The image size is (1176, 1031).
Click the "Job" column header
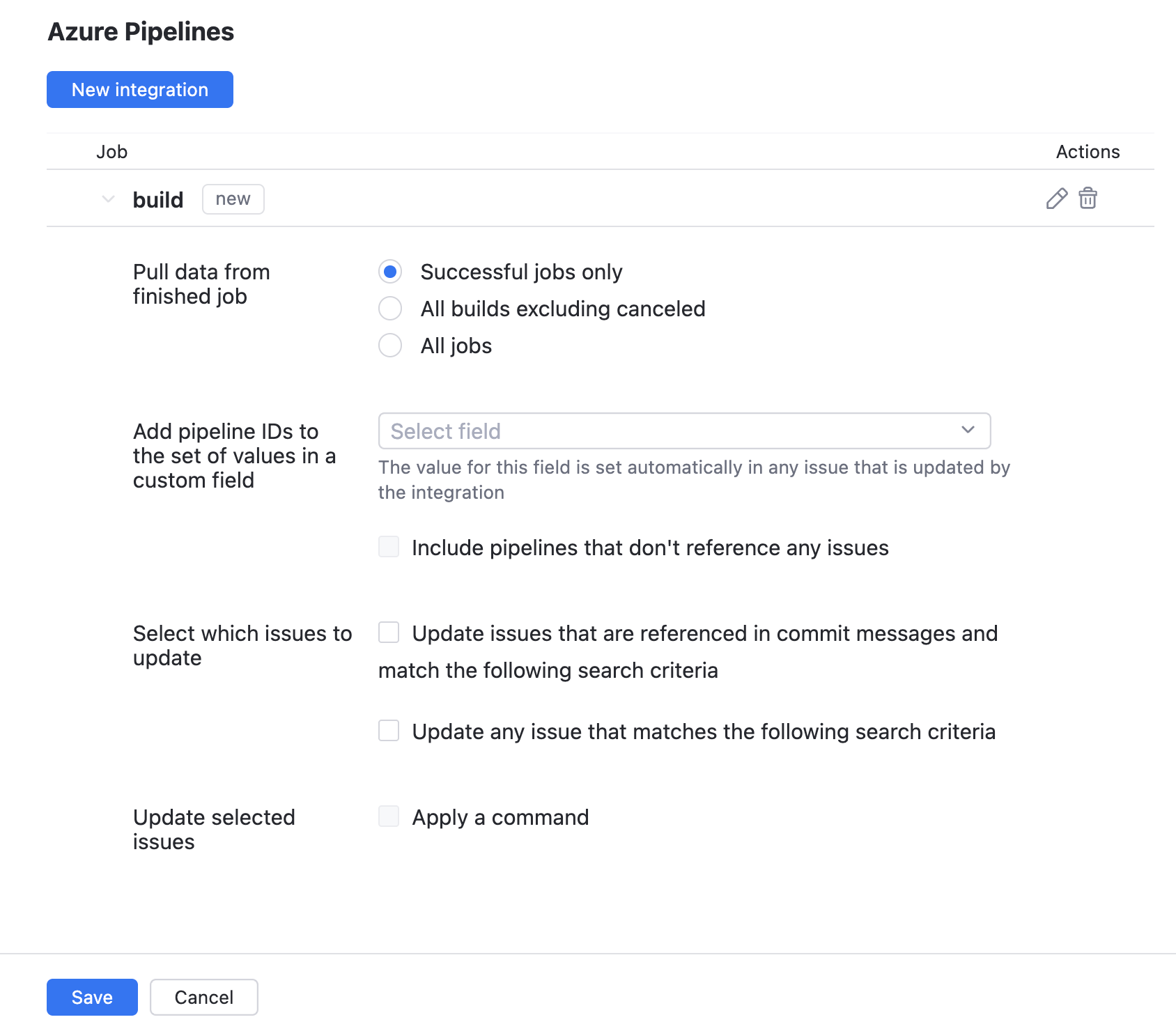(x=112, y=151)
